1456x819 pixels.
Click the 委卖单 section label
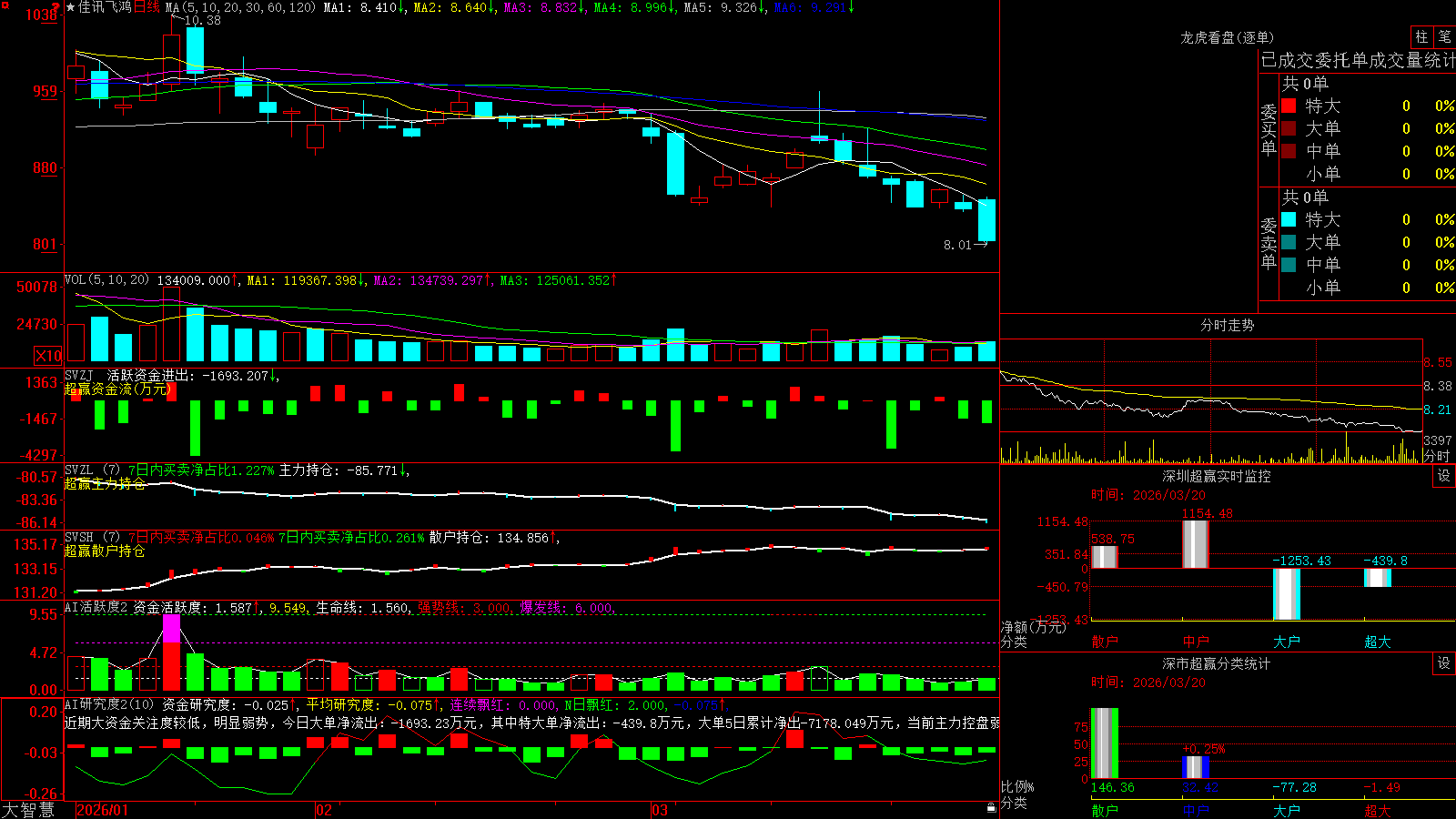tap(1269, 243)
